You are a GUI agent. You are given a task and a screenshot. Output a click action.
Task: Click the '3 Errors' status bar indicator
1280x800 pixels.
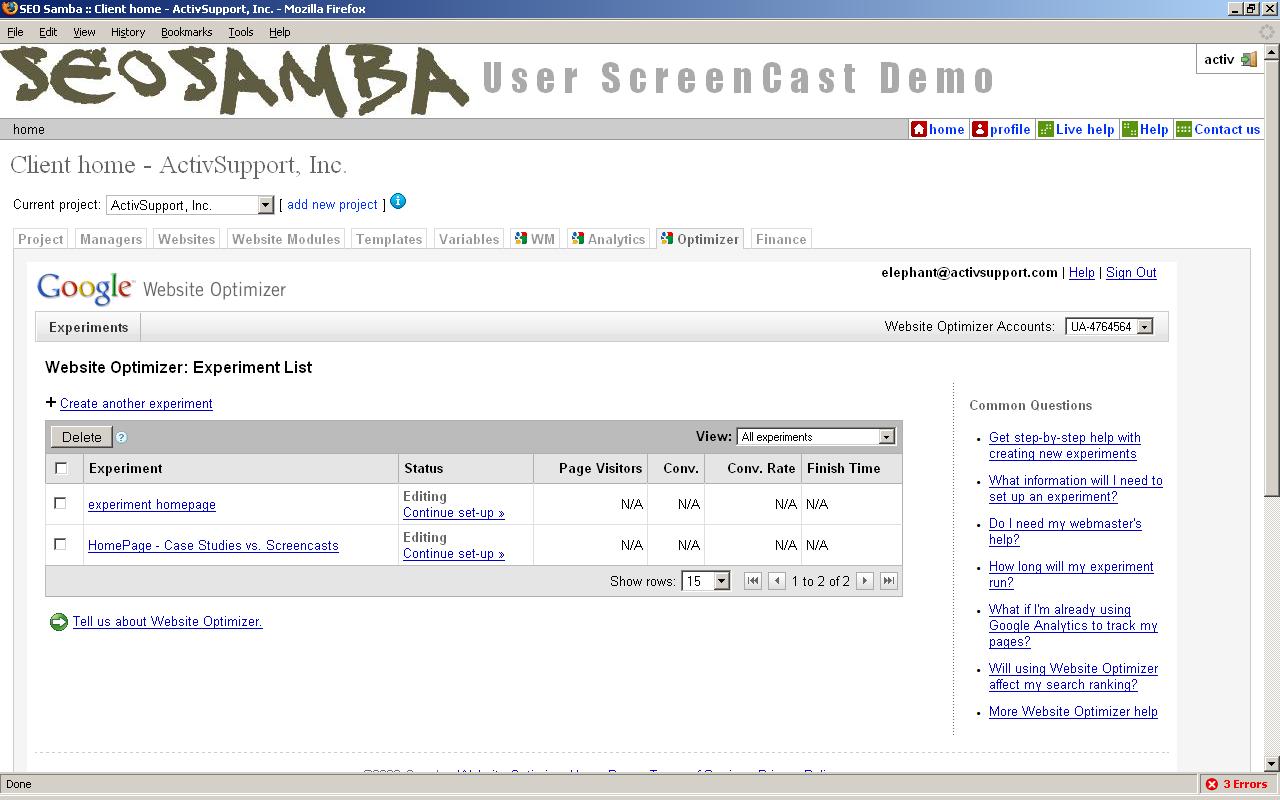[1237, 784]
